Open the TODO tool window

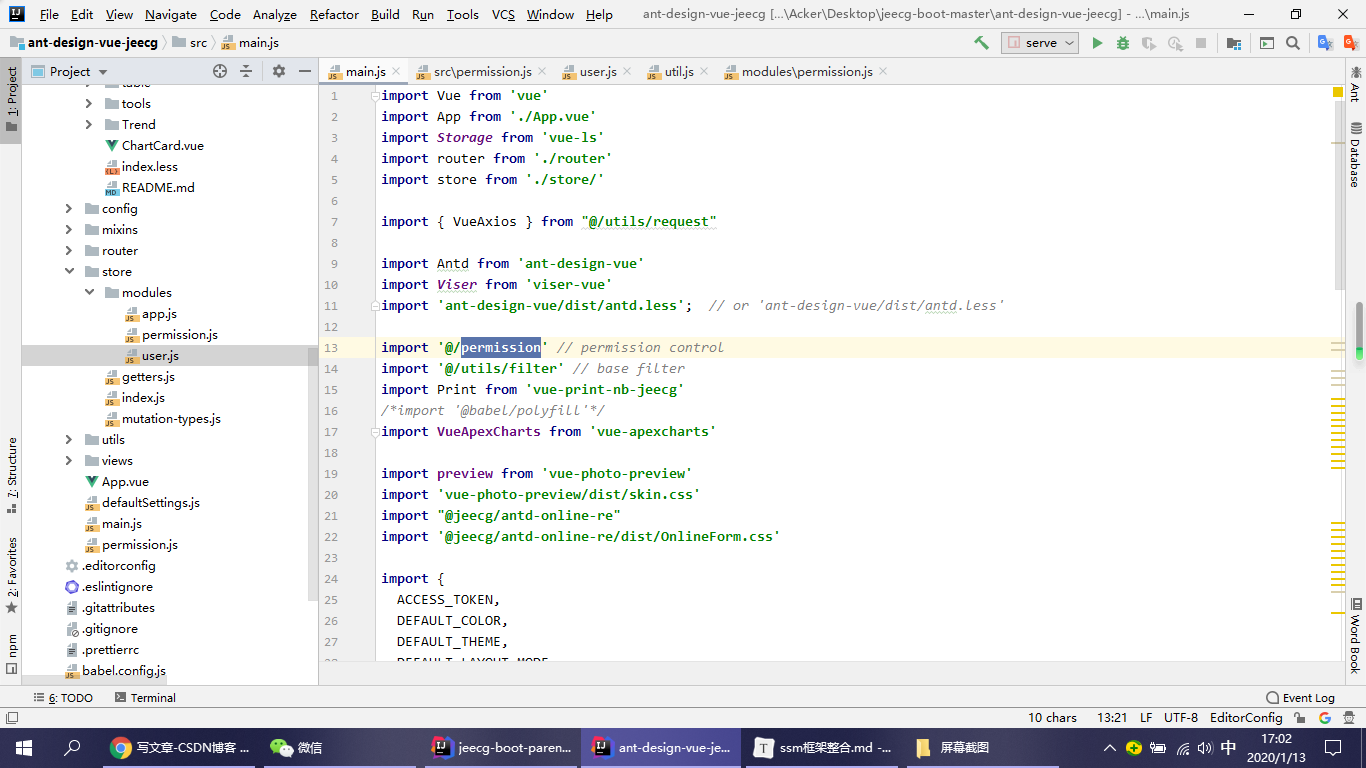click(63, 697)
